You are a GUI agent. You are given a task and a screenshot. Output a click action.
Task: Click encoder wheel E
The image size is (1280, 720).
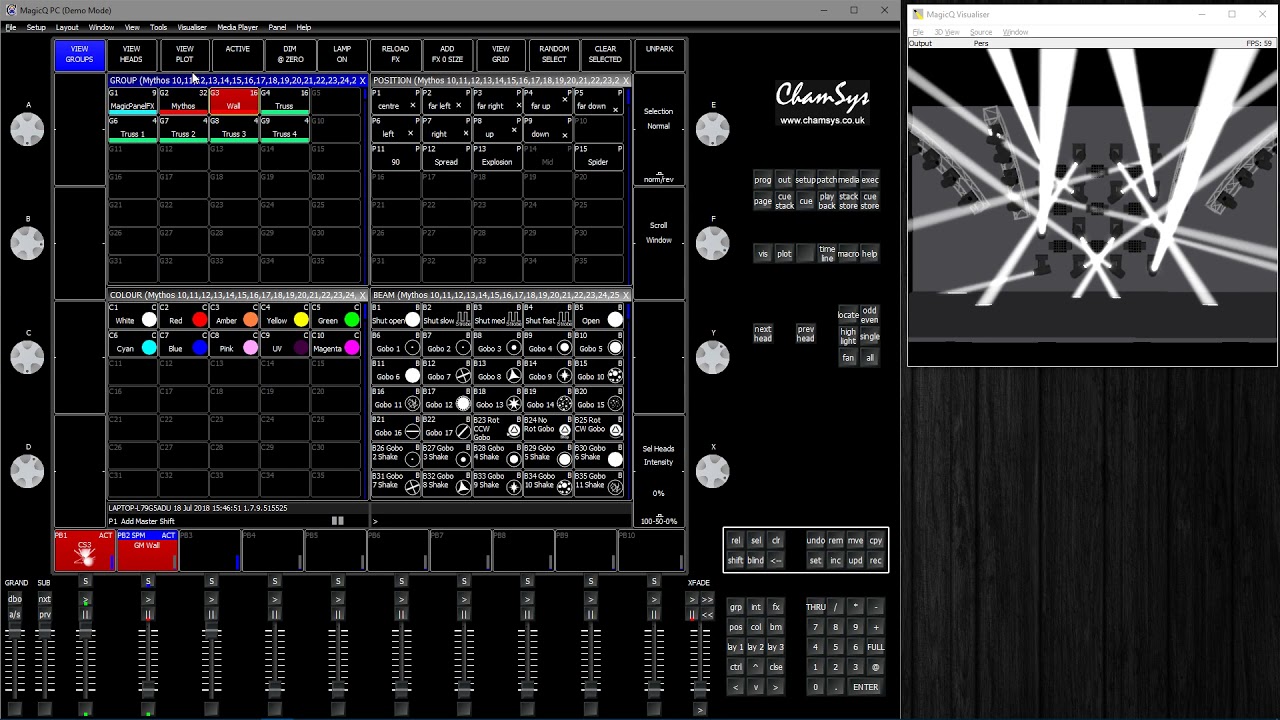tap(713, 129)
